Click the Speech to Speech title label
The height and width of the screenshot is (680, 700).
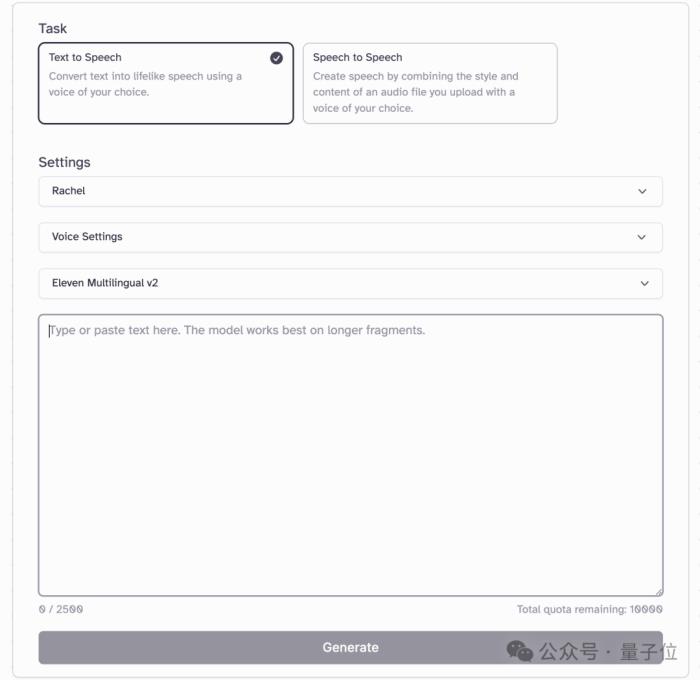(x=357, y=58)
